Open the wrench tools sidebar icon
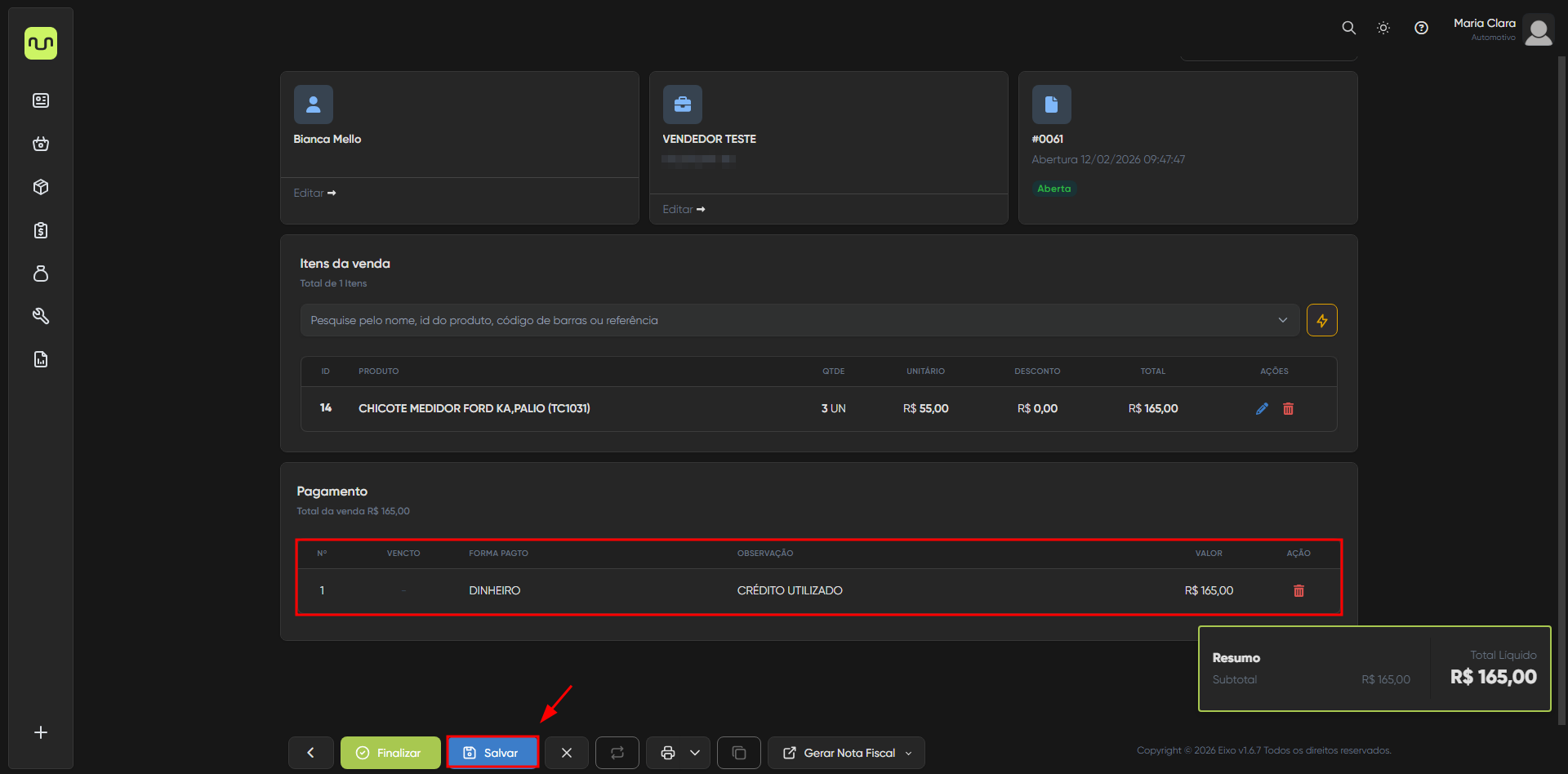The image size is (1568, 774). [x=41, y=317]
